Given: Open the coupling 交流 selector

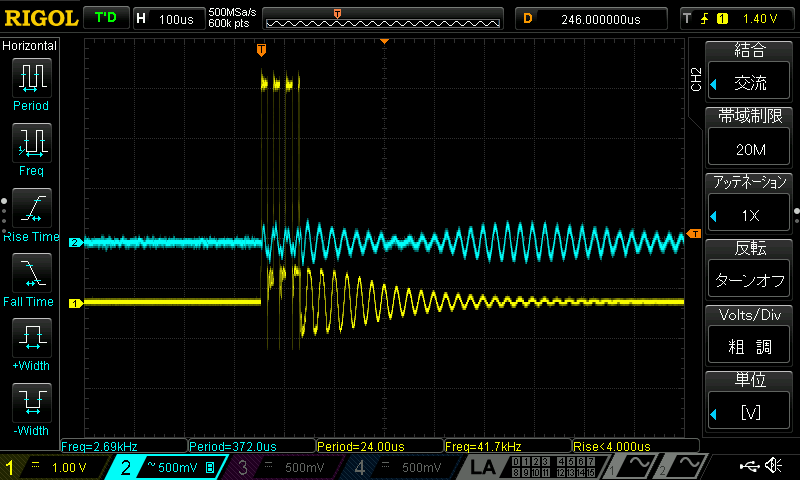Looking at the screenshot, I should point(749,81).
